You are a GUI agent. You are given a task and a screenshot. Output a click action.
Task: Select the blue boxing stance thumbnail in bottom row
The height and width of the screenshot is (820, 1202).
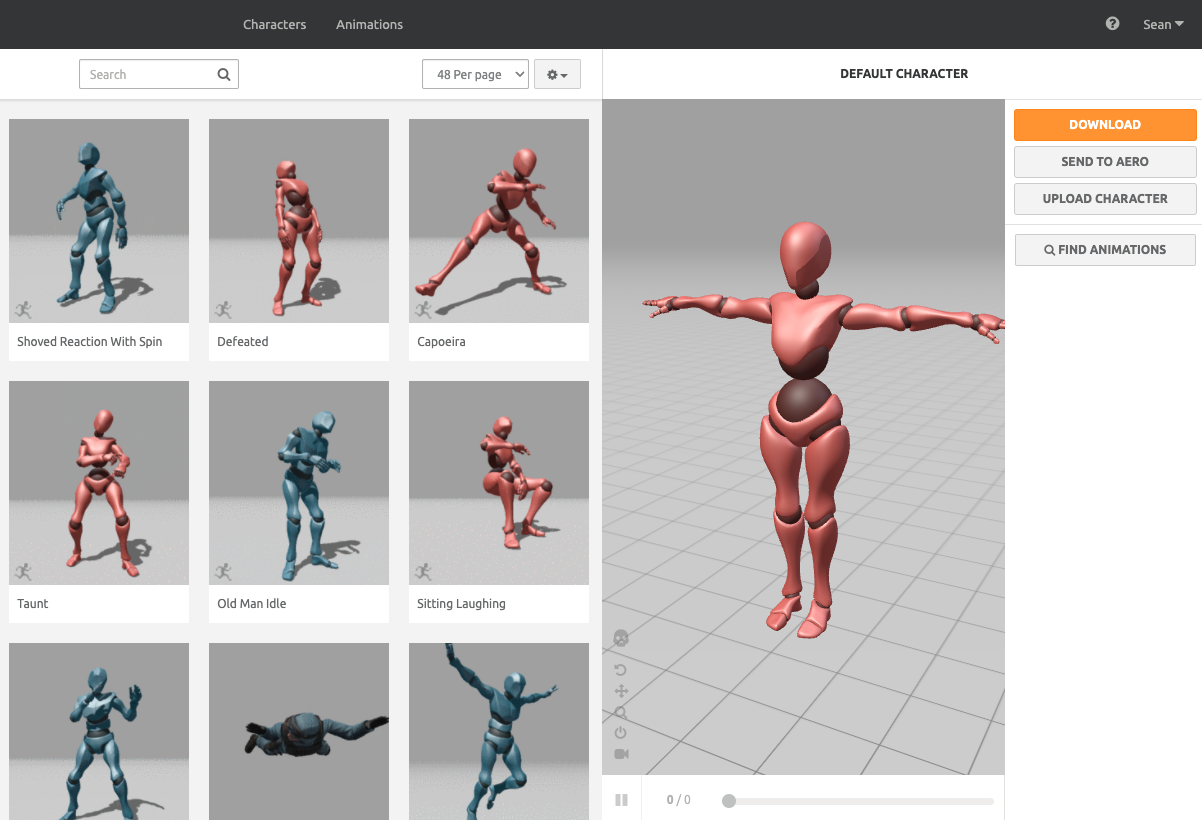[99, 731]
